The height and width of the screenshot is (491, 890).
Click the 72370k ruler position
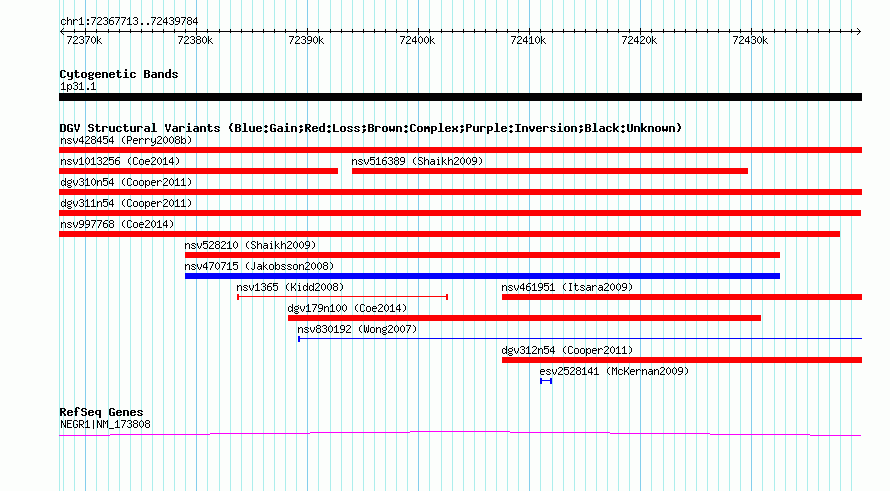[84, 40]
